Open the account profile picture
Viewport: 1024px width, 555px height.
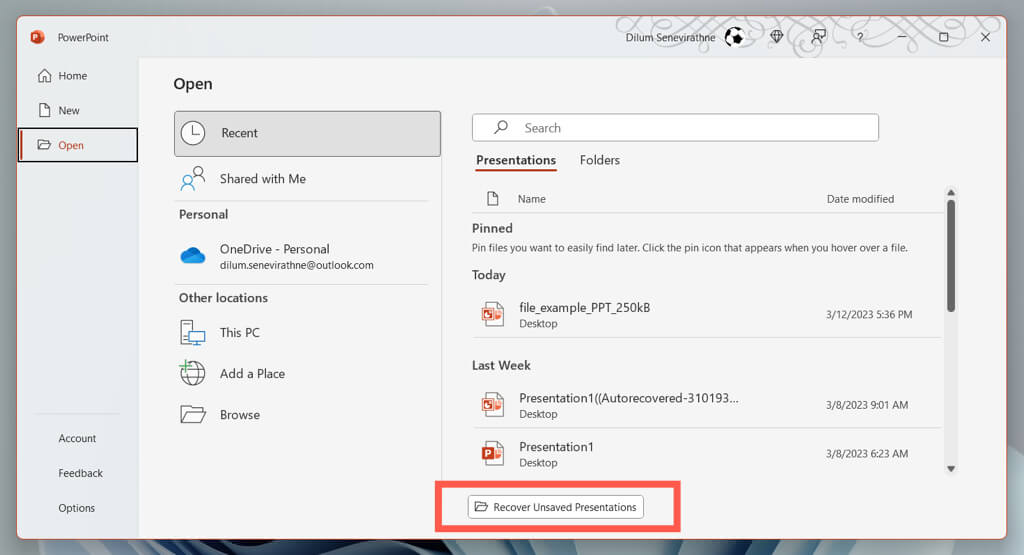pos(735,37)
